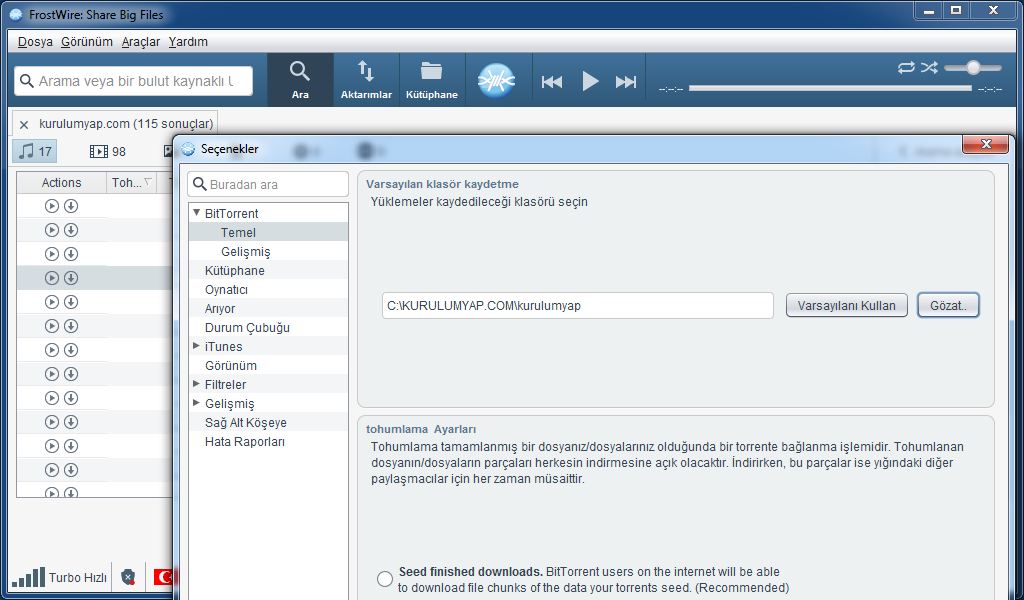Open the Ara search view in toolbar
This screenshot has width=1024, height=600.
300,80
